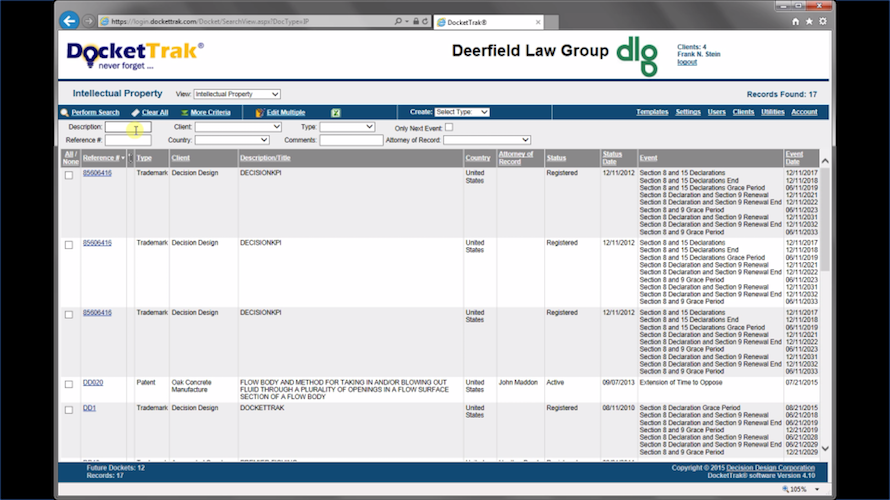Sort by Attorney of Record column header
The height and width of the screenshot is (500, 890).
(x=515, y=158)
